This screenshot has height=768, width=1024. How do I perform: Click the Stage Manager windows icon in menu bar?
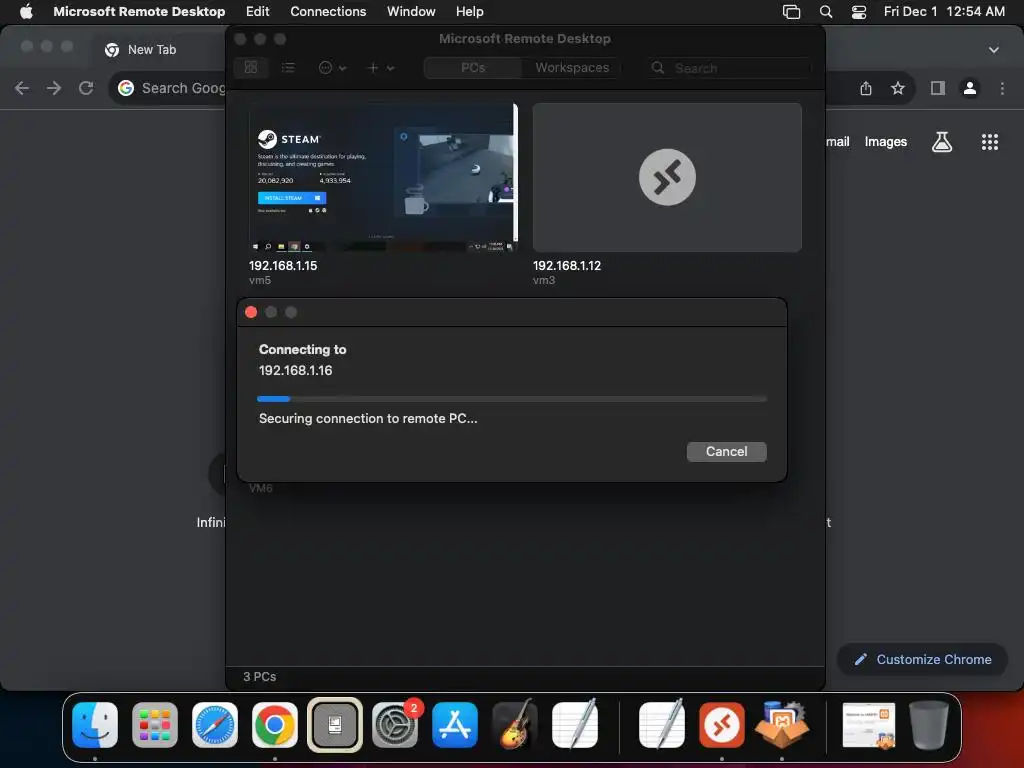pos(791,11)
